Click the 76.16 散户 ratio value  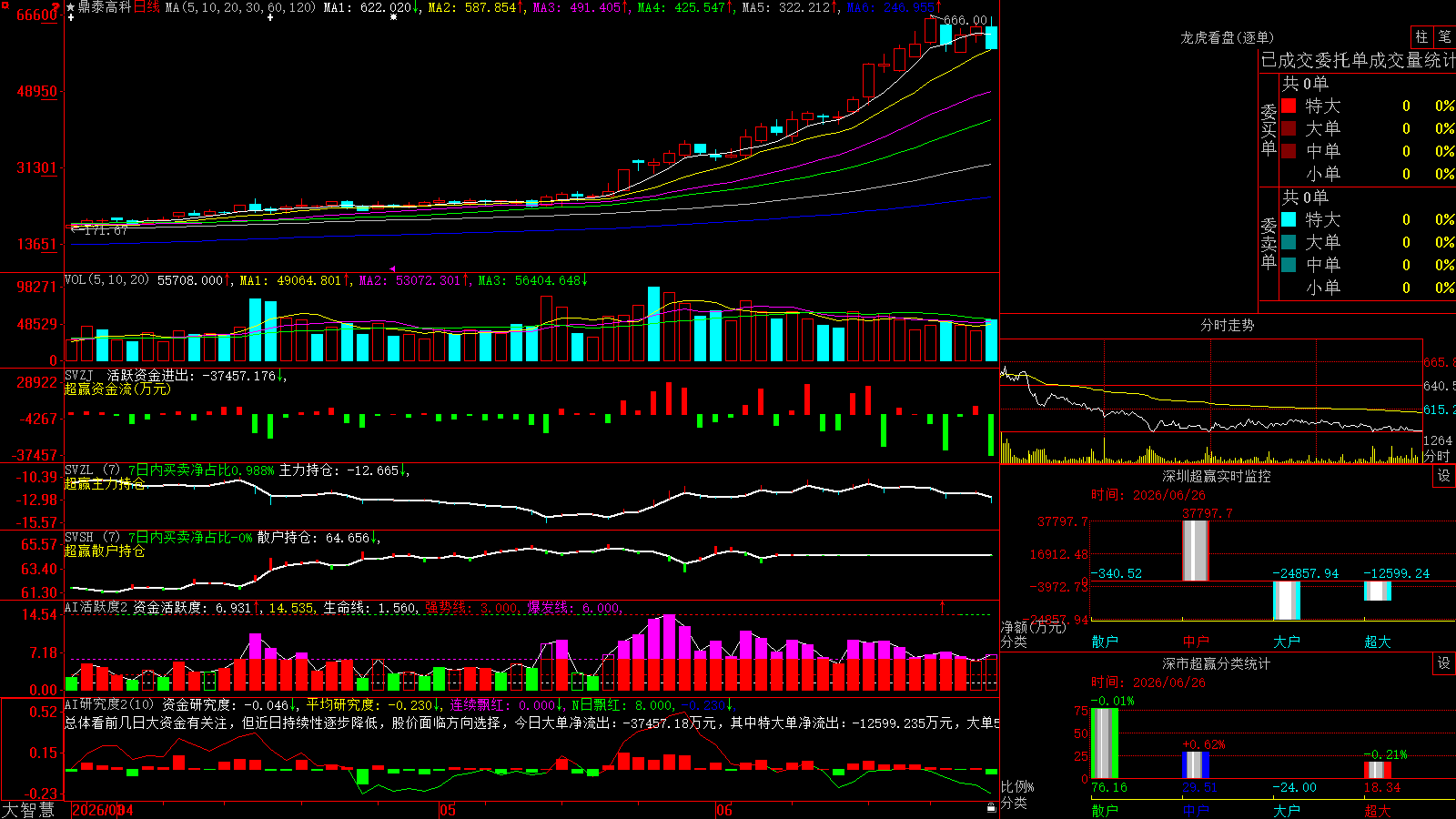pos(1109,787)
